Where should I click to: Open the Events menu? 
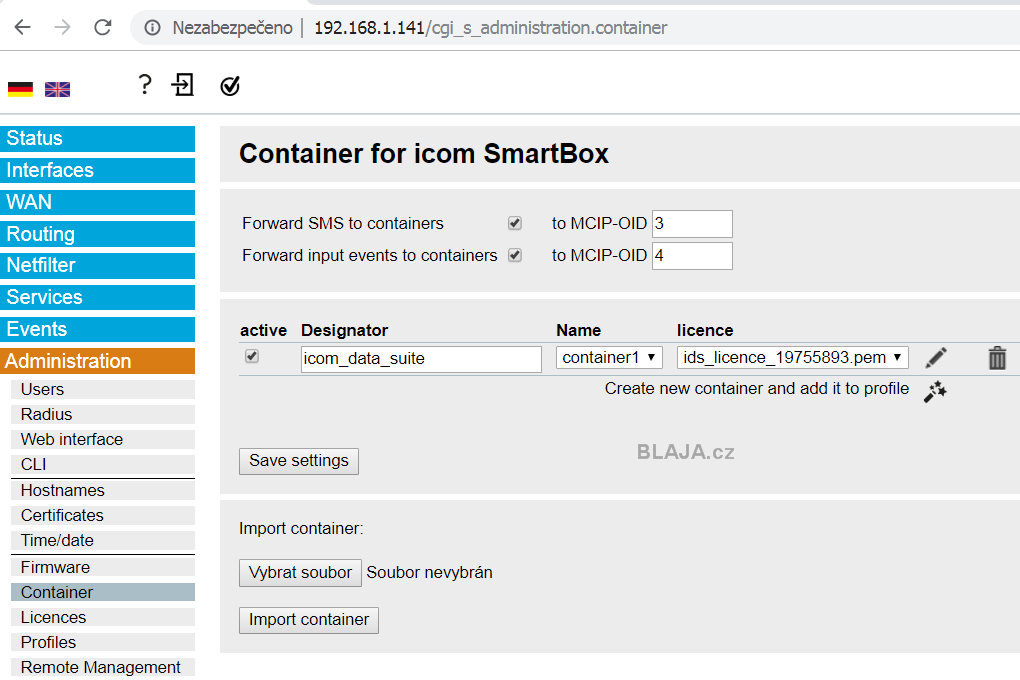[x=98, y=329]
